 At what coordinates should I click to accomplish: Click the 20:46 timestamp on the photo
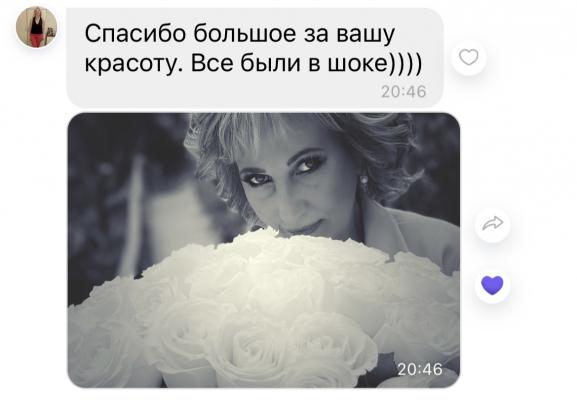pyautogui.click(x=420, y=369)
